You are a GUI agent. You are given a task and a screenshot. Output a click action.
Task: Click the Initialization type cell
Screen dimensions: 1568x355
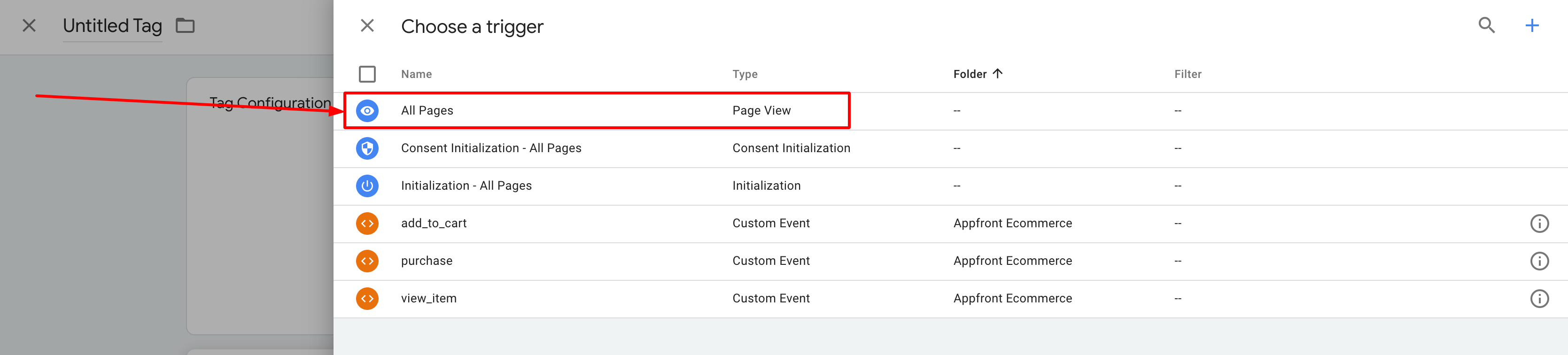(766, 186)
